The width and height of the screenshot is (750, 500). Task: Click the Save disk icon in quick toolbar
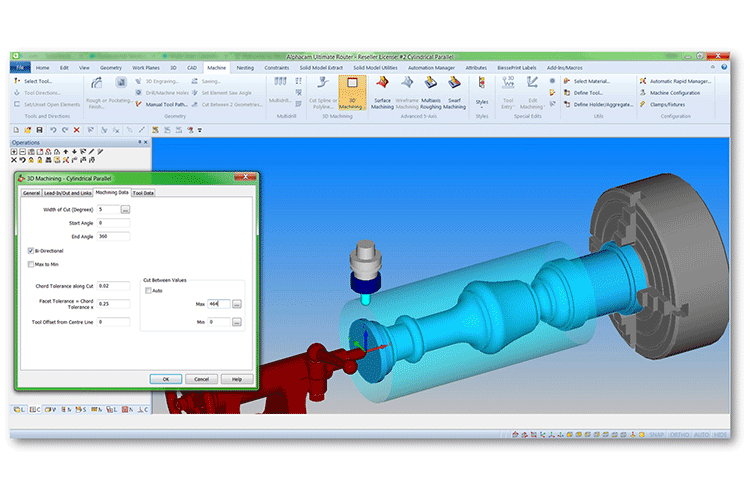(40, 130)
